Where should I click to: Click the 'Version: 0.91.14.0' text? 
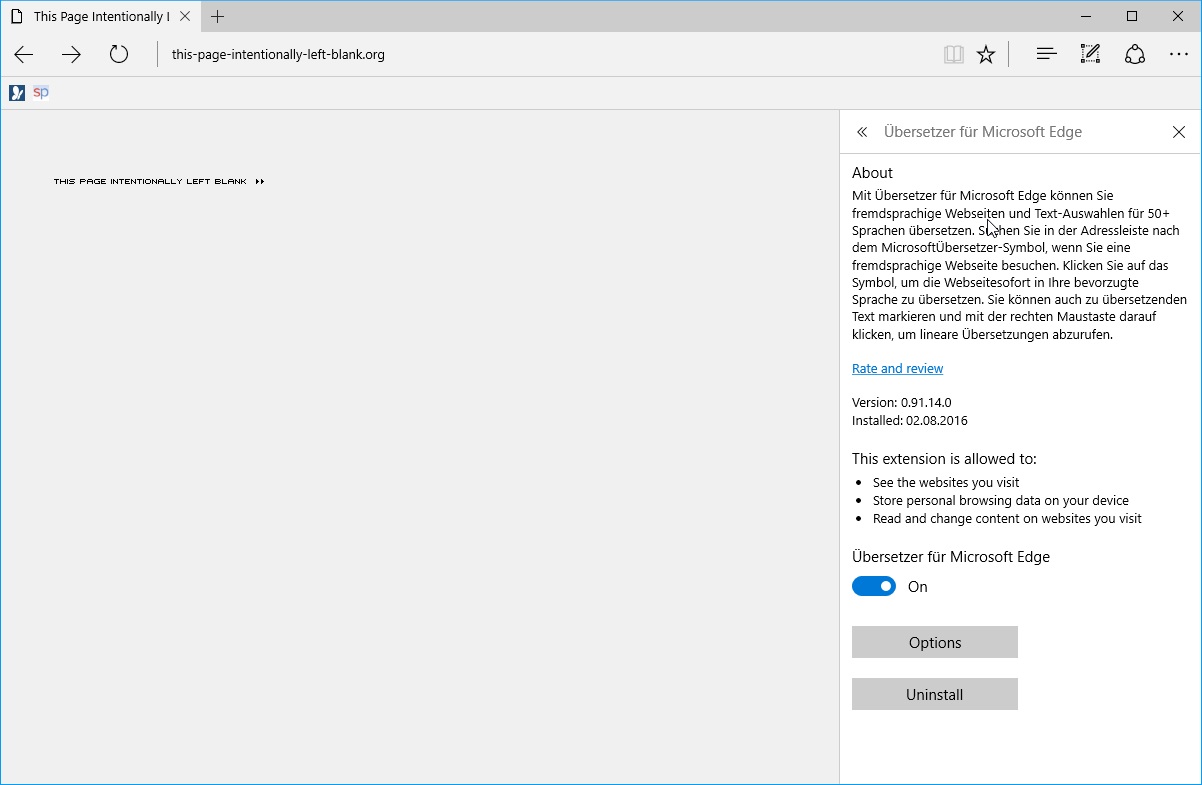[x=902, y=403]
